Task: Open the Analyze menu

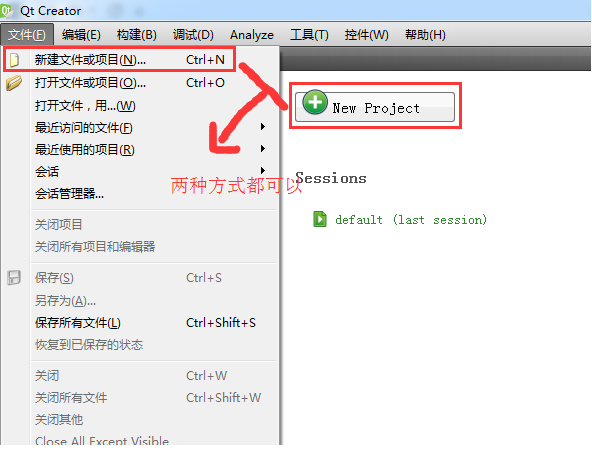Action: [x=252, y=35]
